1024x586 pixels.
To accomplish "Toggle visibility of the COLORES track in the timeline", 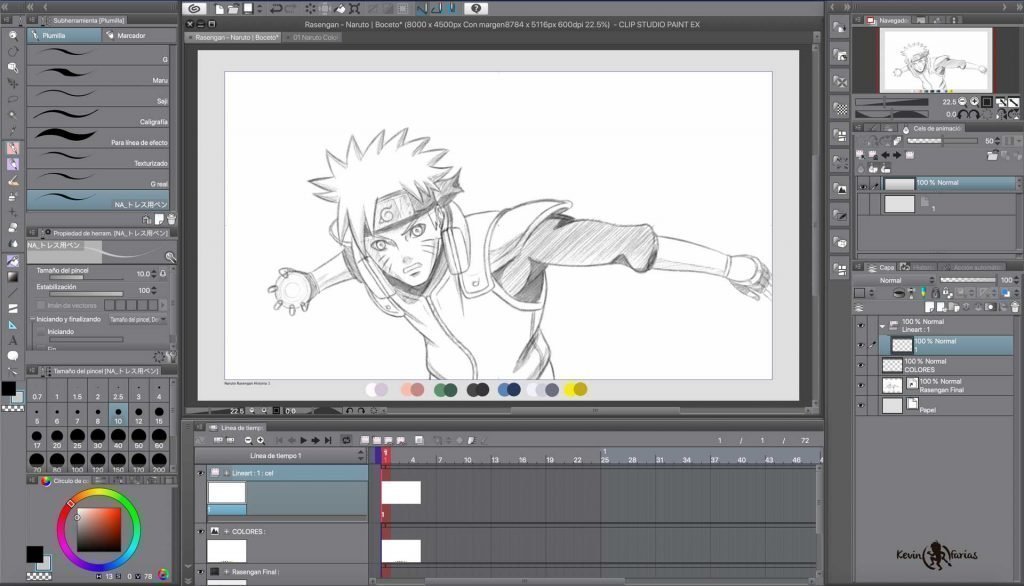I will [200, 532].
